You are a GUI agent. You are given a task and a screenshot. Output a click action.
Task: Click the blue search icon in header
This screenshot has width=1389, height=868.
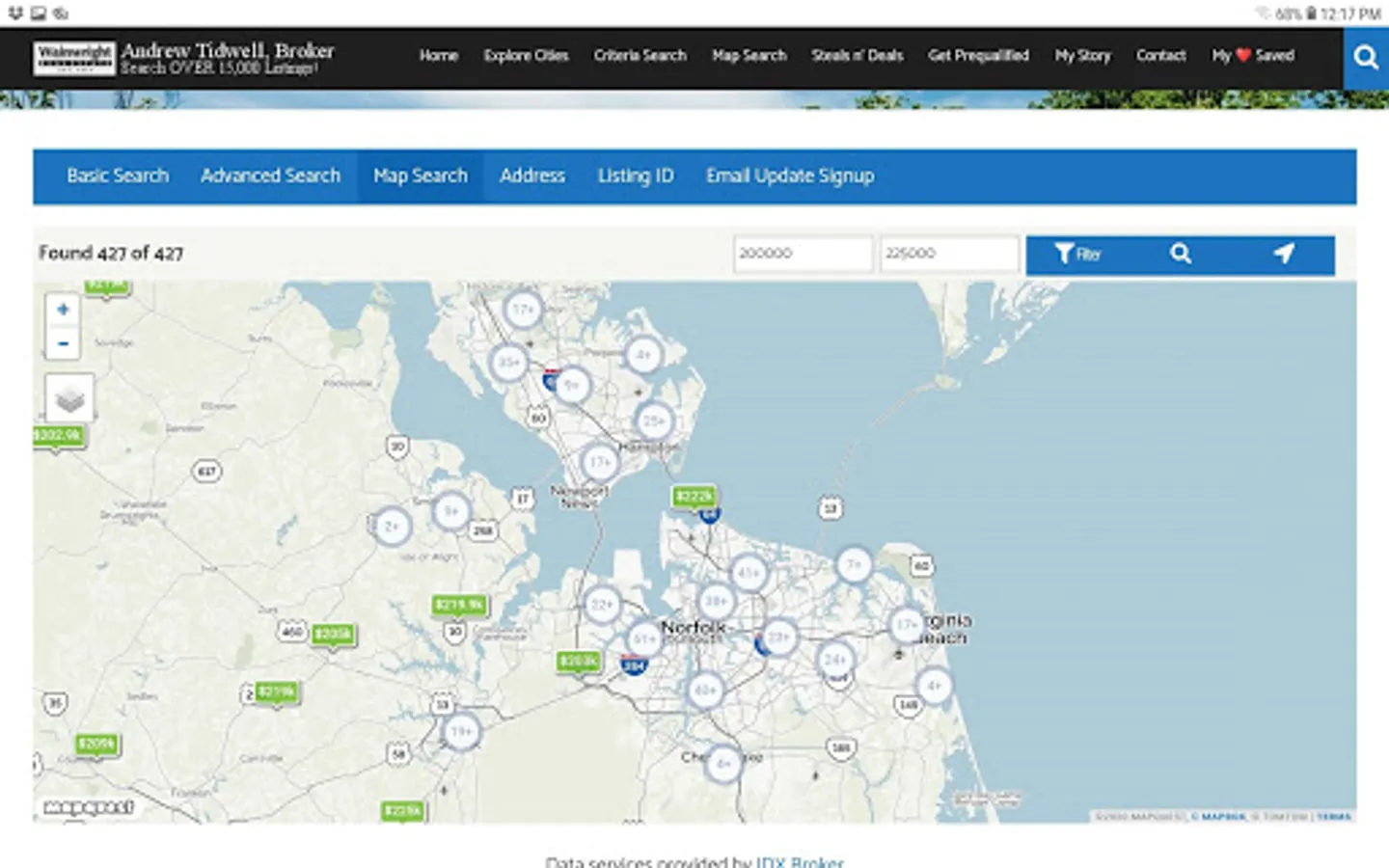1365,58
